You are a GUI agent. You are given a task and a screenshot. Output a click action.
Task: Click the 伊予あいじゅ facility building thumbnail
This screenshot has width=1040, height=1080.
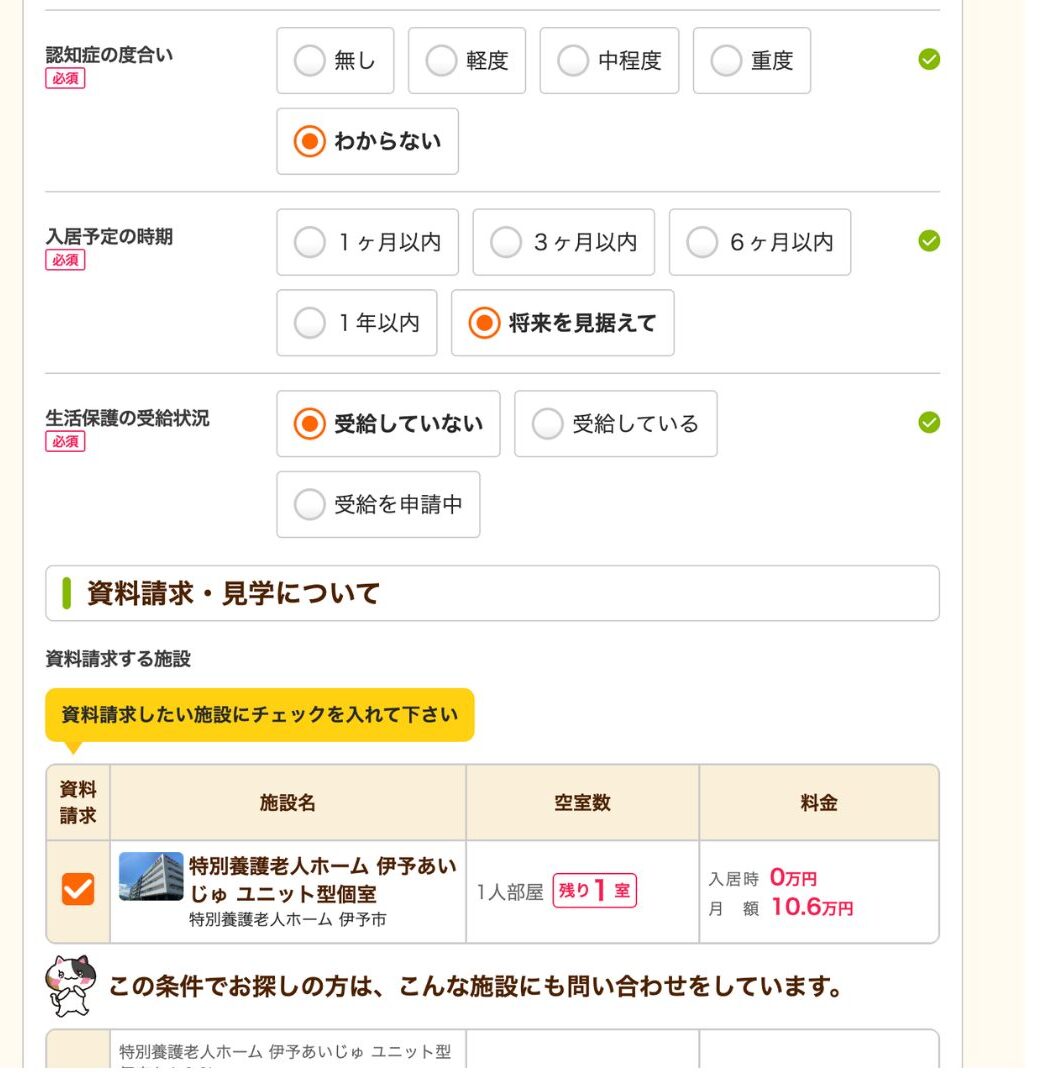(x=151, y=877)
